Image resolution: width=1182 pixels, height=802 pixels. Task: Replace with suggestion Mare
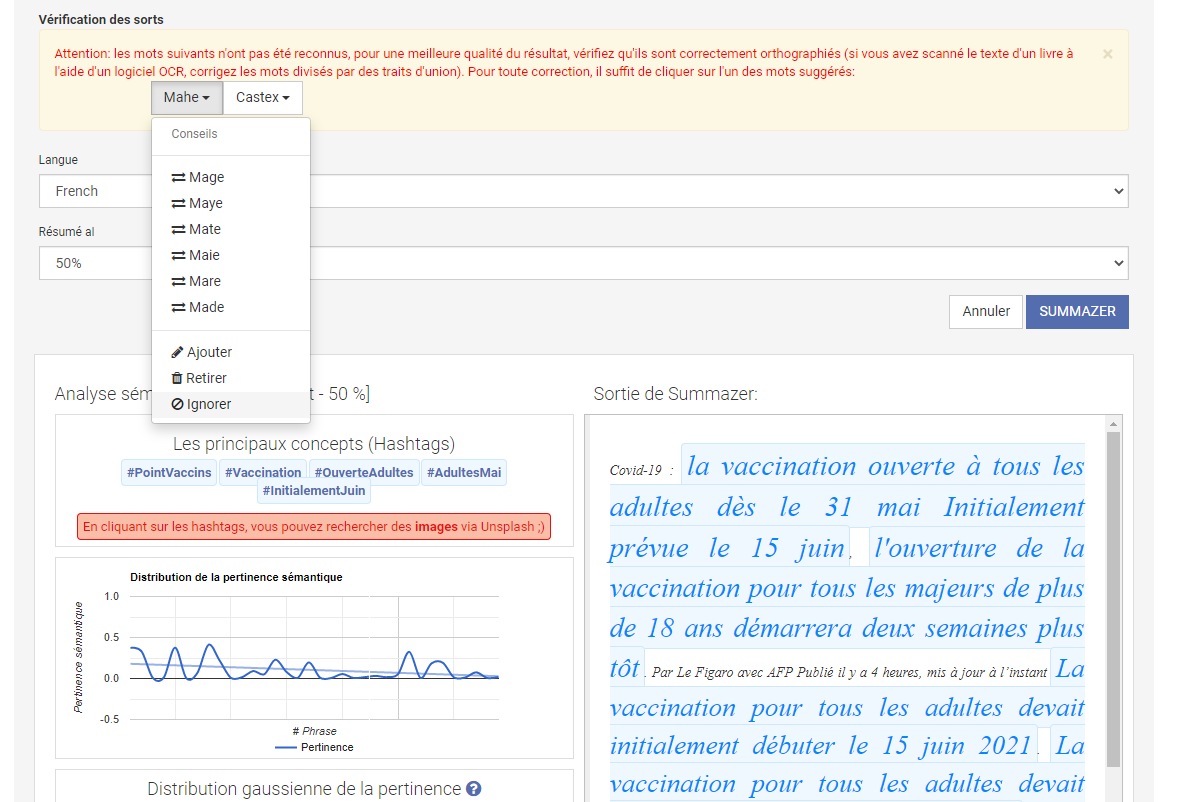coord(231,281)
